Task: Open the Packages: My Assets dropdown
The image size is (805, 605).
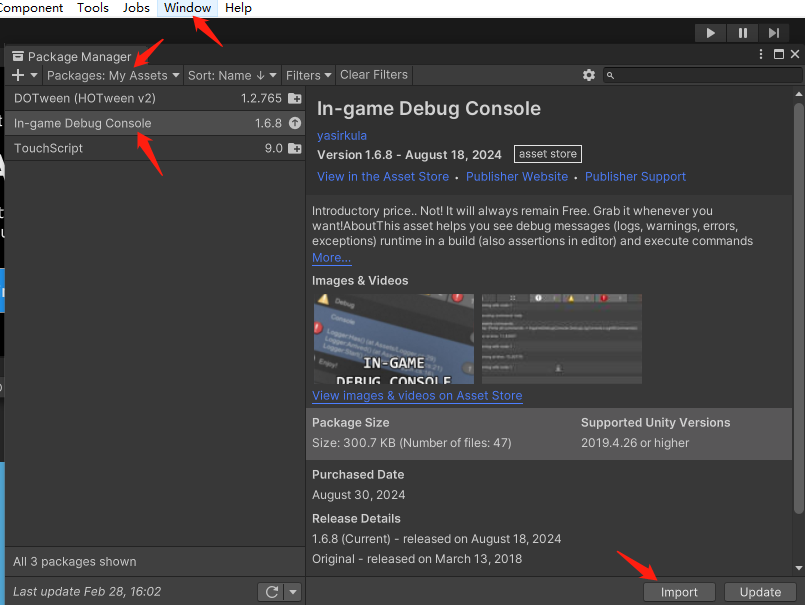Action: click(x=113, y=75)
